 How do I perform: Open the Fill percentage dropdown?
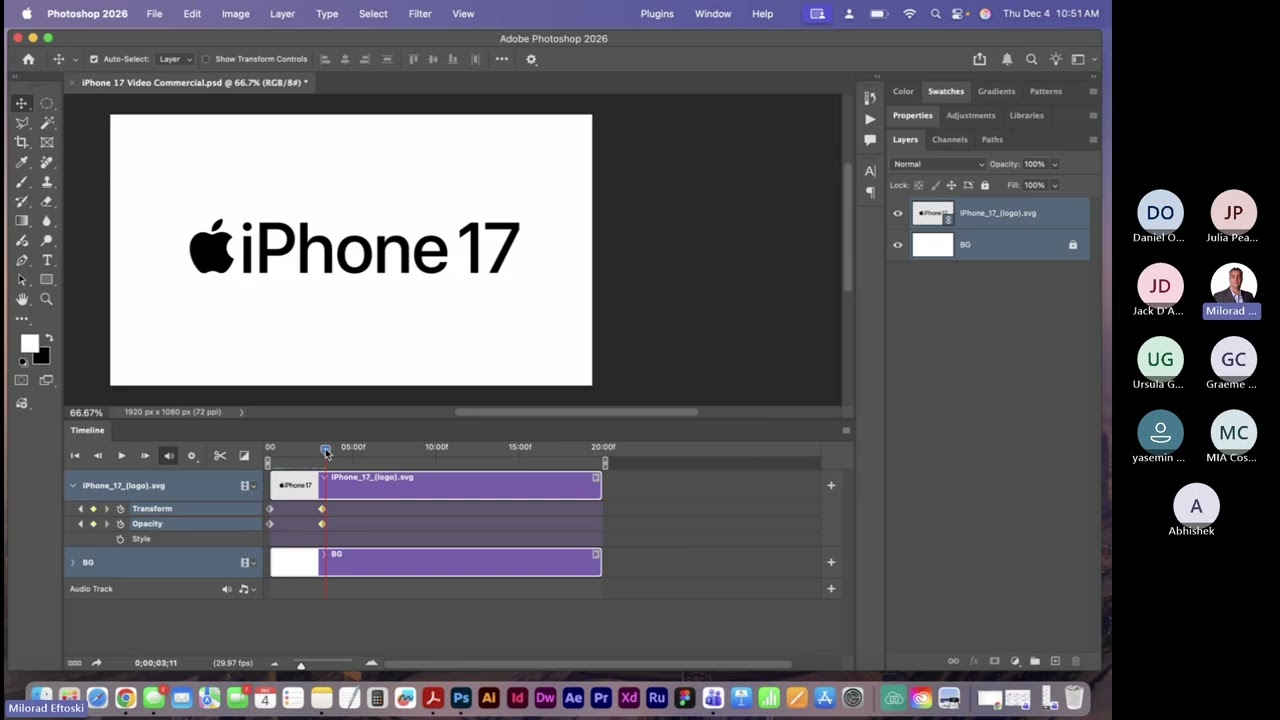(1054, 185)
